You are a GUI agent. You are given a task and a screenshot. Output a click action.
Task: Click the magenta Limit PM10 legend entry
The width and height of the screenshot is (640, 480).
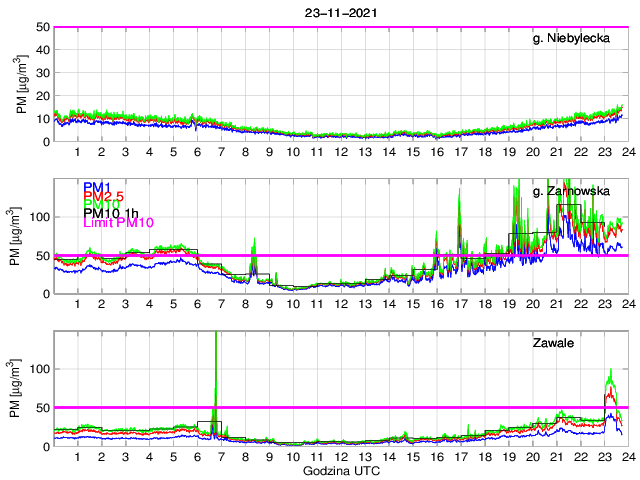[x=119, y=234]
